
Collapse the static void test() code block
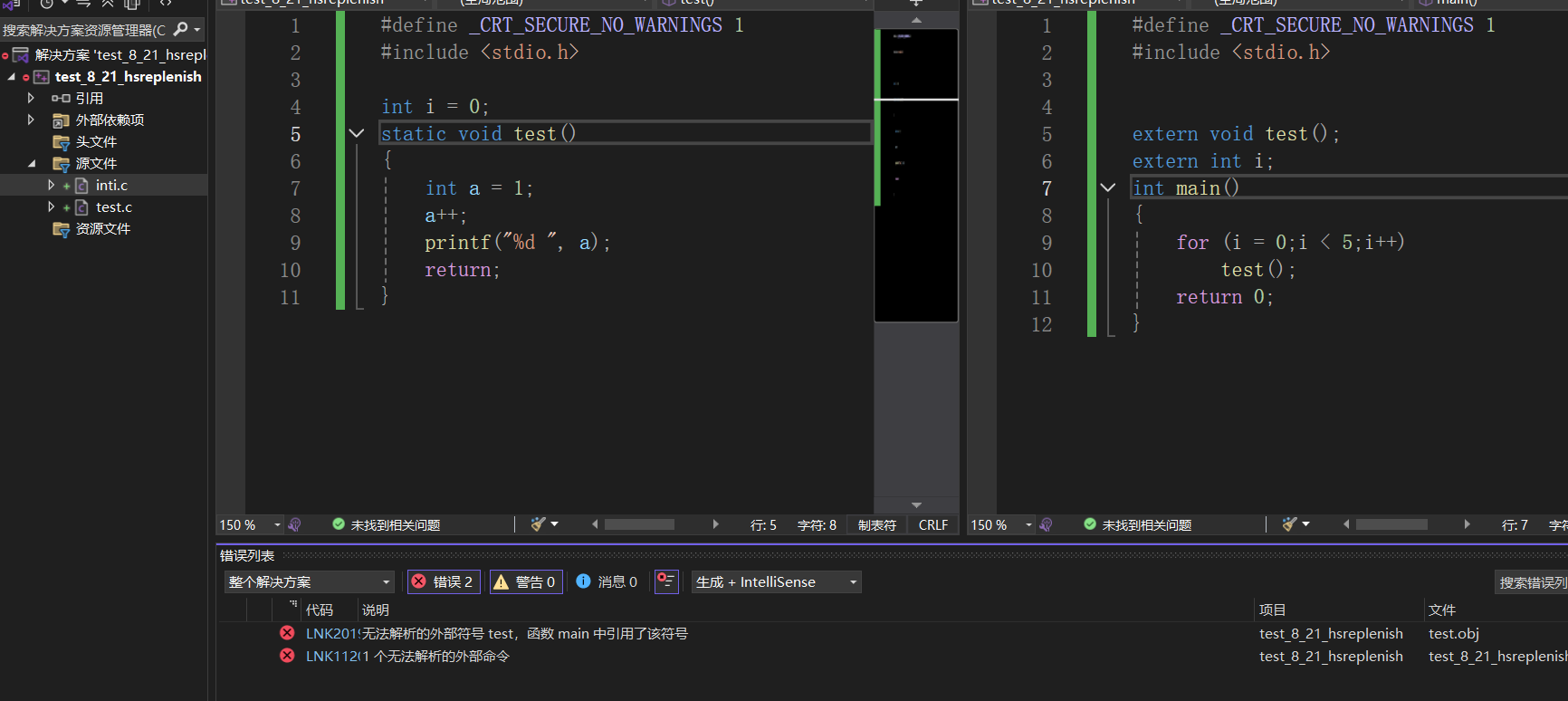pyautogui.click(x=357, y=133)
